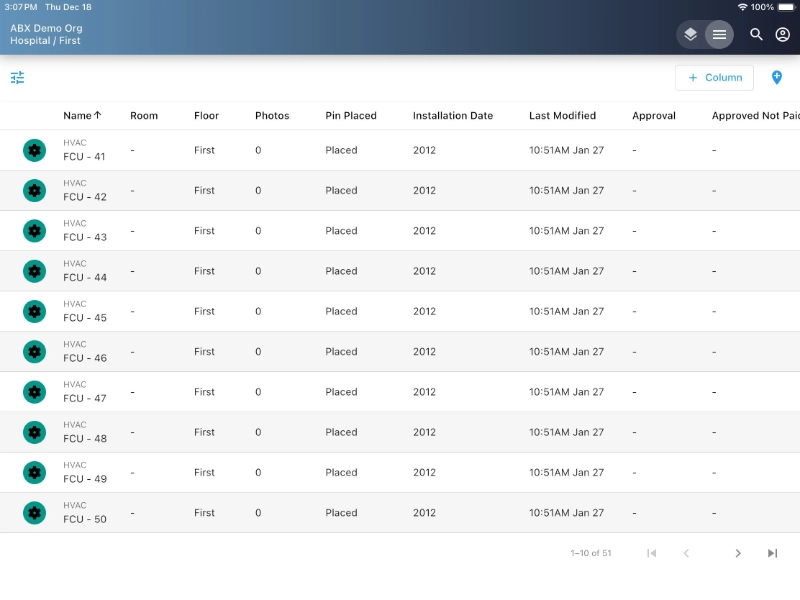800x600 pixels.
Task: Click the add location pin icon
Action: pos(777,77)
